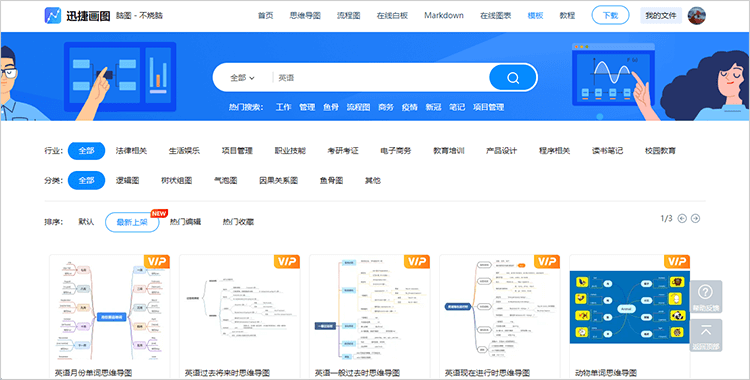Click the 帮助反馈 question mark icon
The width and height of the screenshot is (750, 380).
coord(706,291)
